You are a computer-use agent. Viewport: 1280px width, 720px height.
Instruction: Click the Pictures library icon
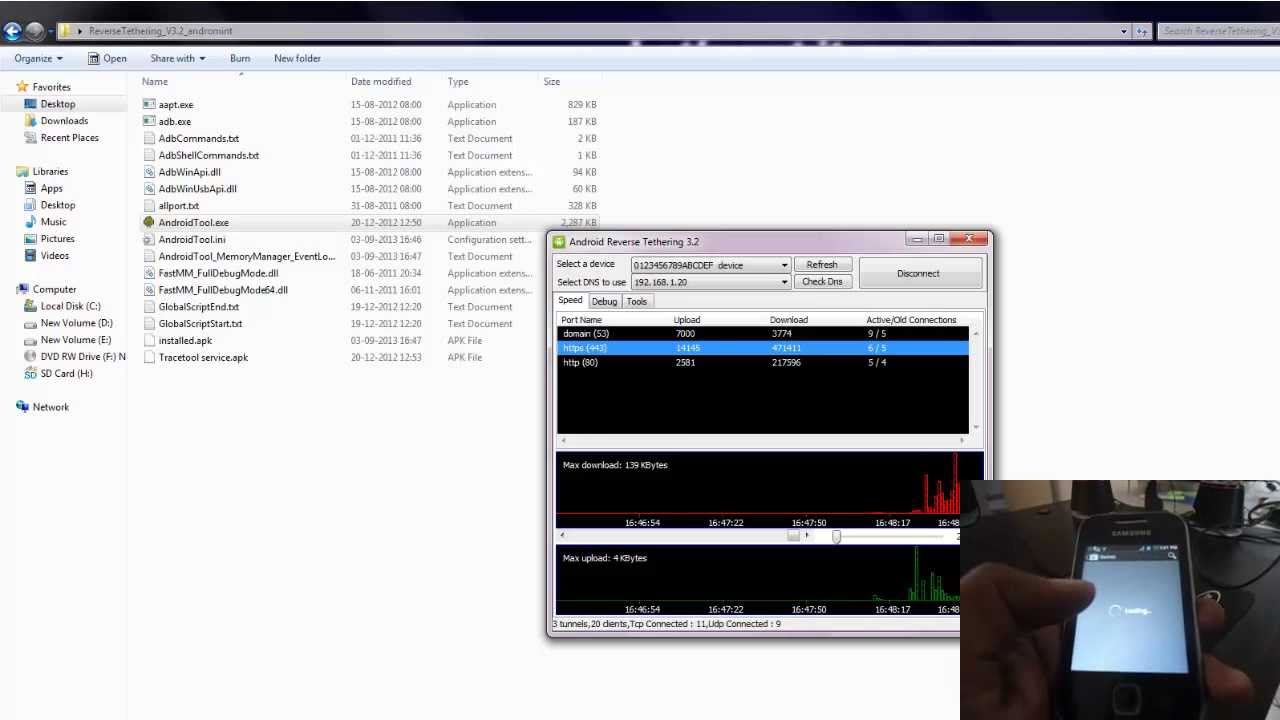[x=30, y=239]
